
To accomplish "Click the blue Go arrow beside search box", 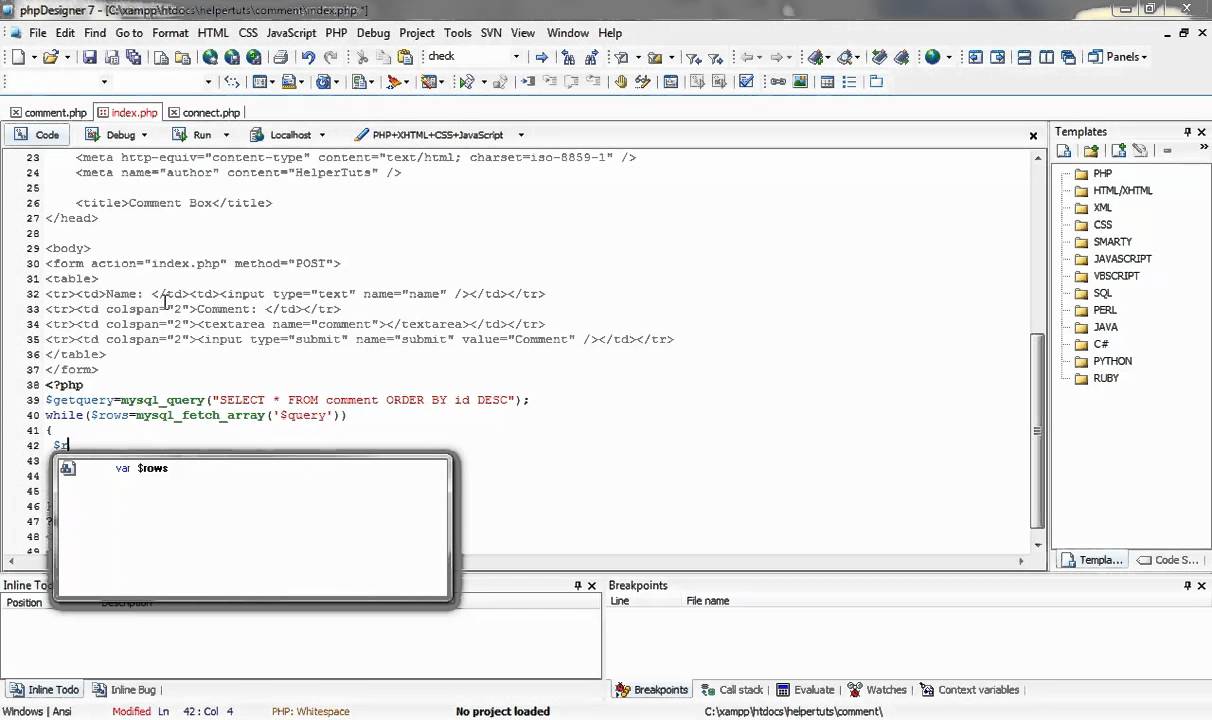I will (x=542, y=57).
